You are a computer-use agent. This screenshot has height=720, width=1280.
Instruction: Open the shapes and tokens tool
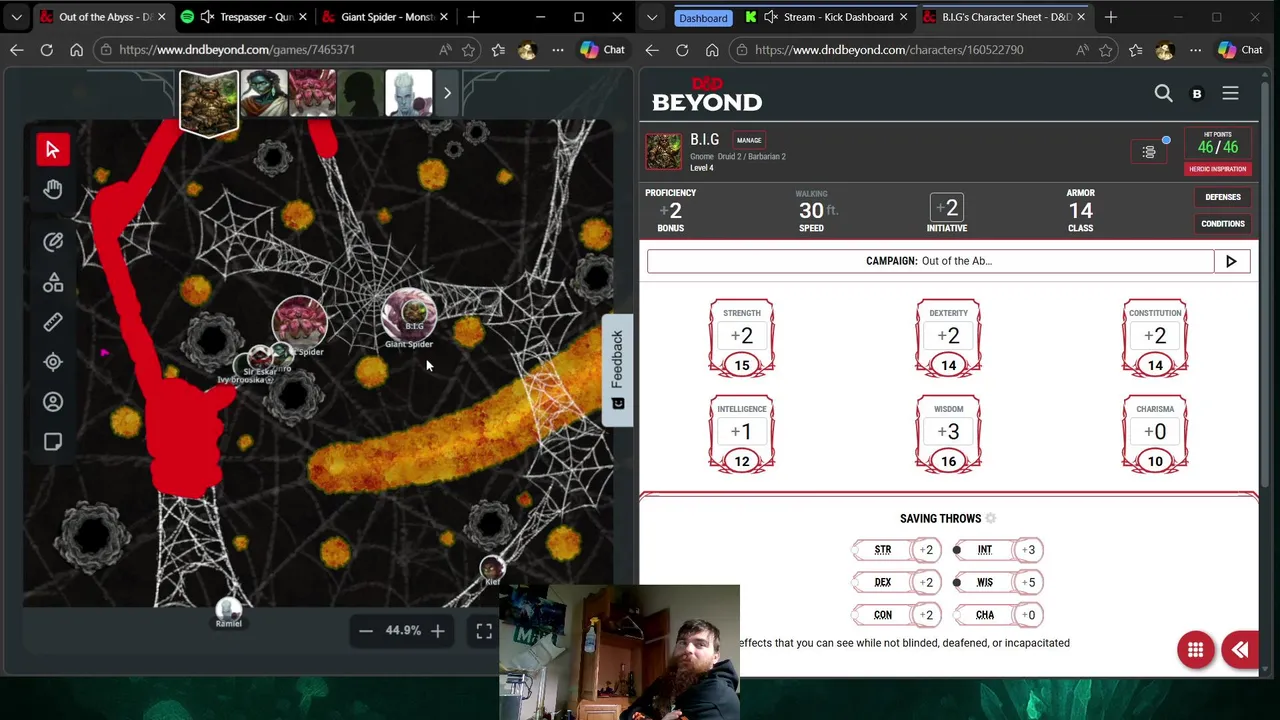52,284
